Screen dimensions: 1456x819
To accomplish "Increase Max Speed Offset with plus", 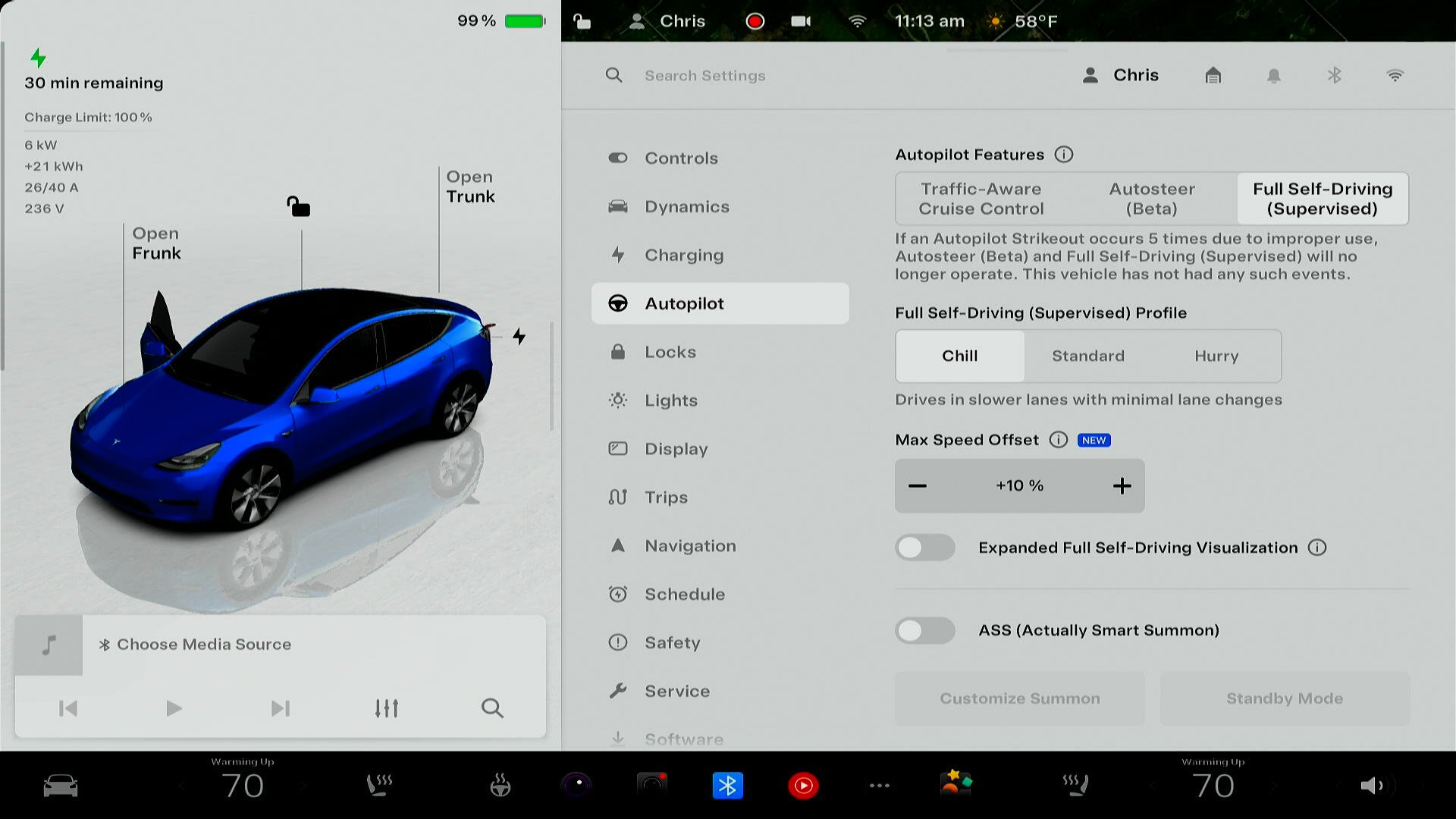I will tap(1122, 486).
